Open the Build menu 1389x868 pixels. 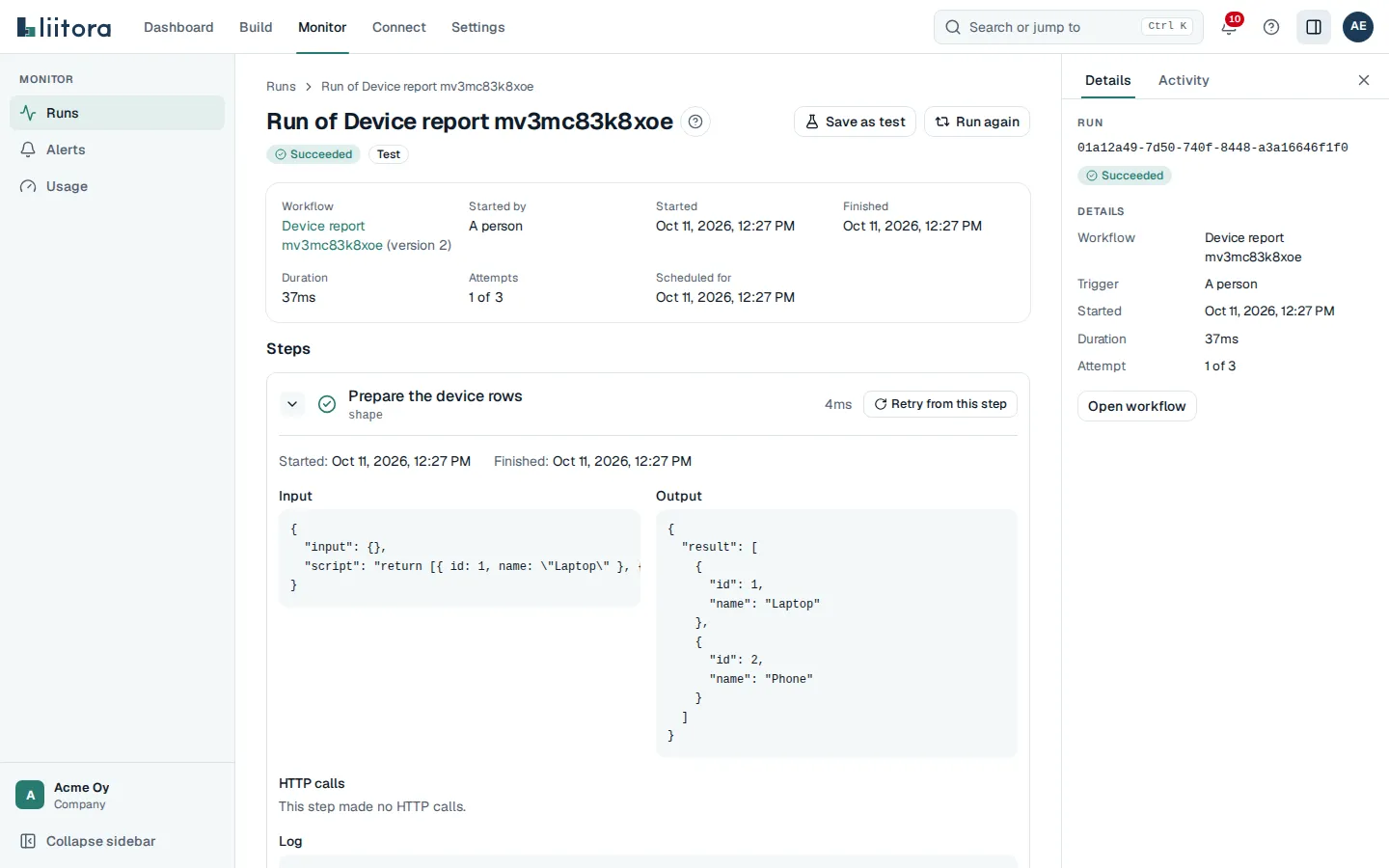tap(256, 27)
